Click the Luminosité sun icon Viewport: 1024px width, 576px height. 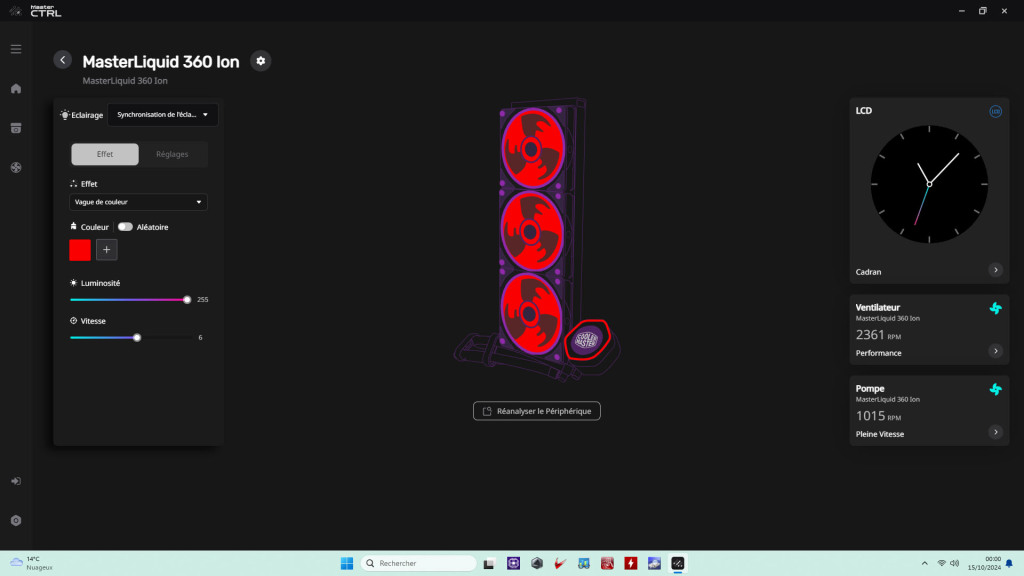[x=73, y=283]
